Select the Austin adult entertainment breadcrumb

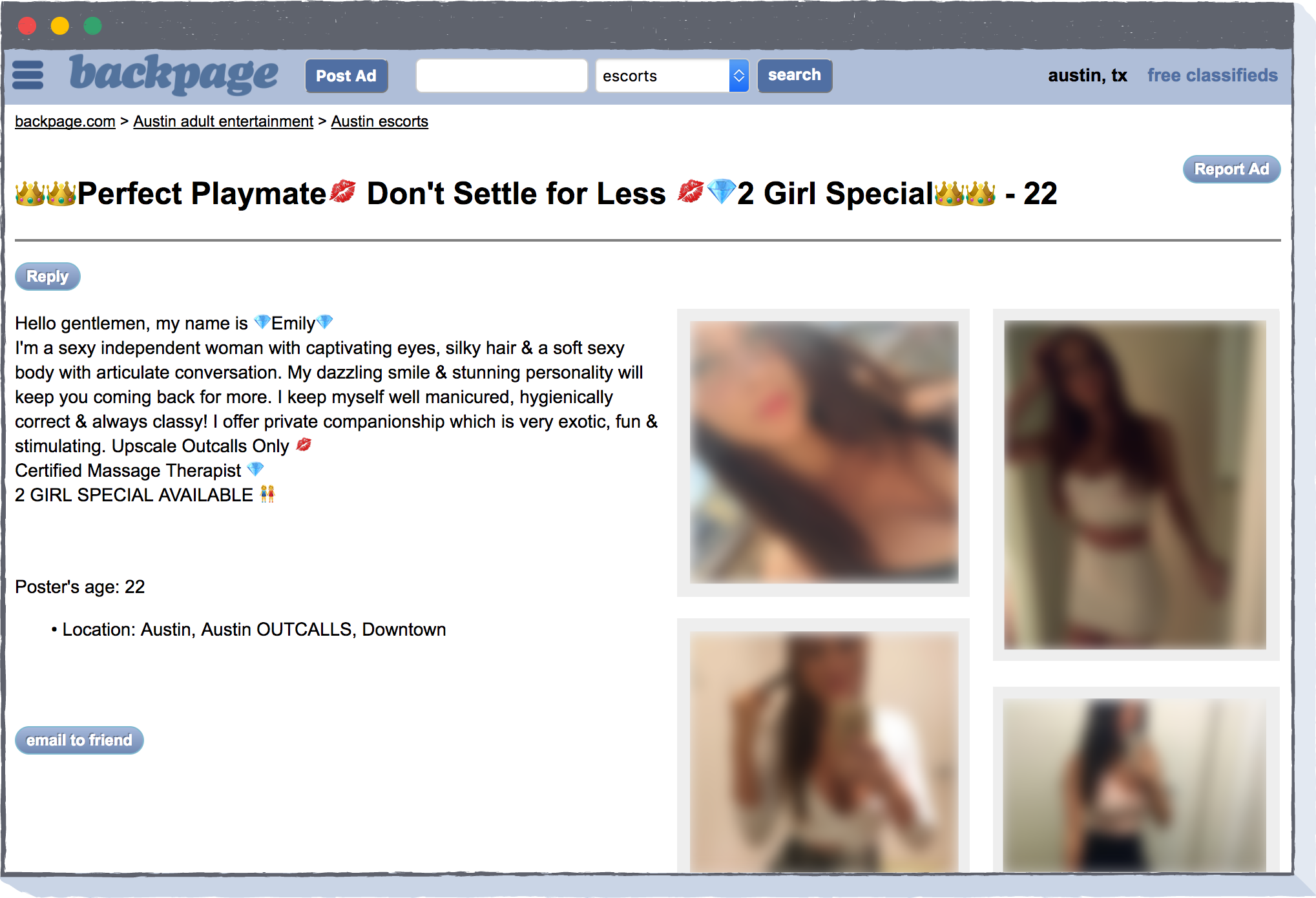click(x=223, y=122)
